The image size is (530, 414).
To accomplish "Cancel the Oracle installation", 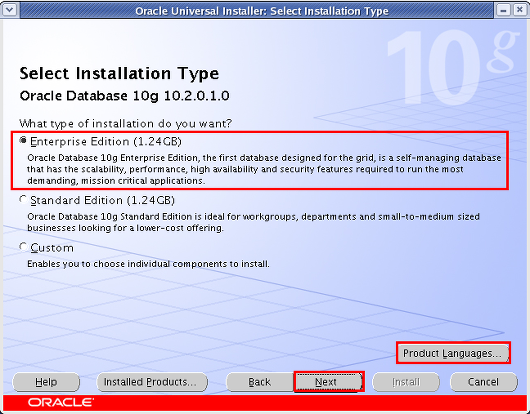I will click(x=483, y=382).
